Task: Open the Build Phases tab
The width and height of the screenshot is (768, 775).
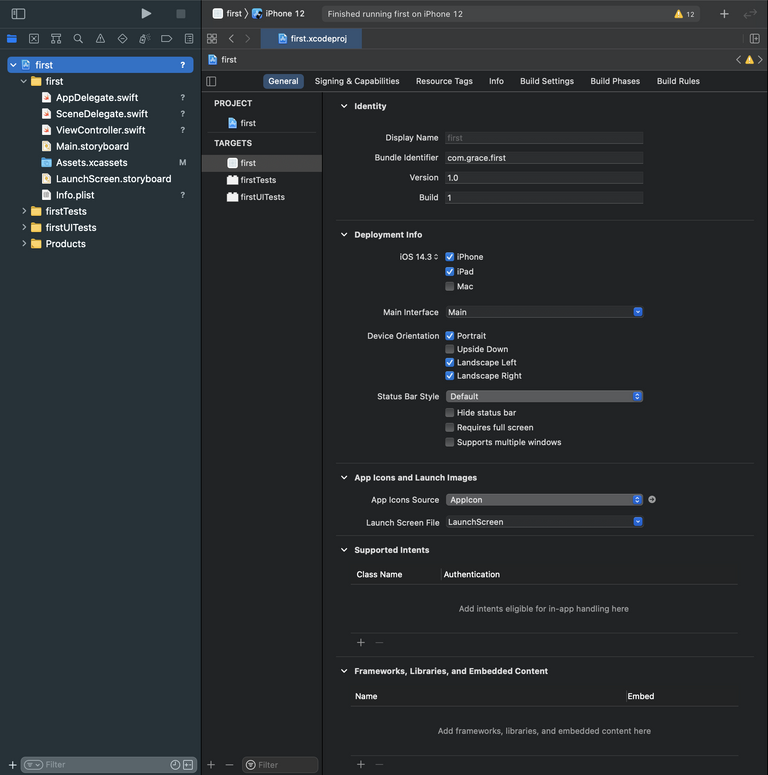Action: (615, 81)
